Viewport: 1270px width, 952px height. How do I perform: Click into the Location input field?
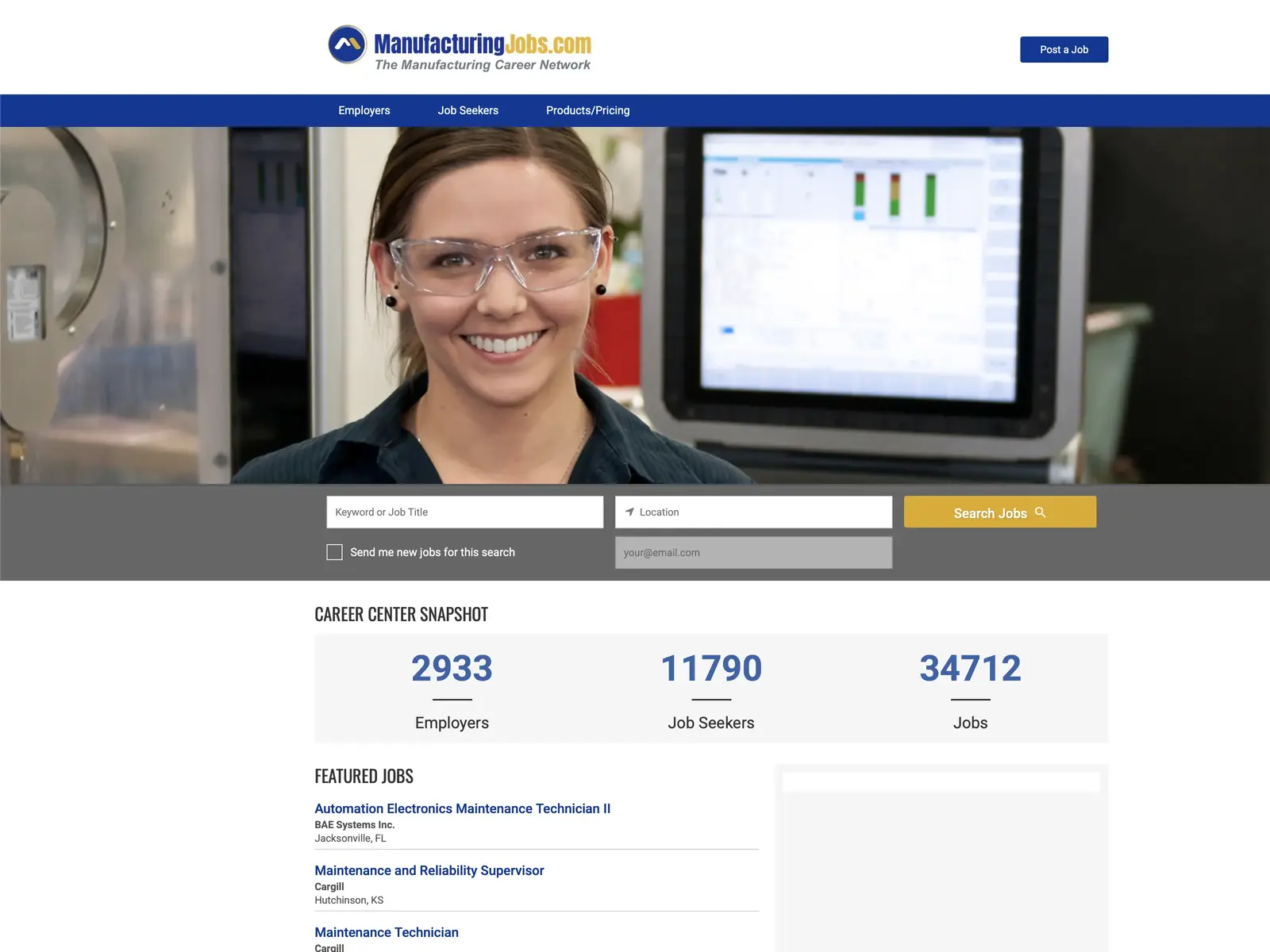pos(753,512)
